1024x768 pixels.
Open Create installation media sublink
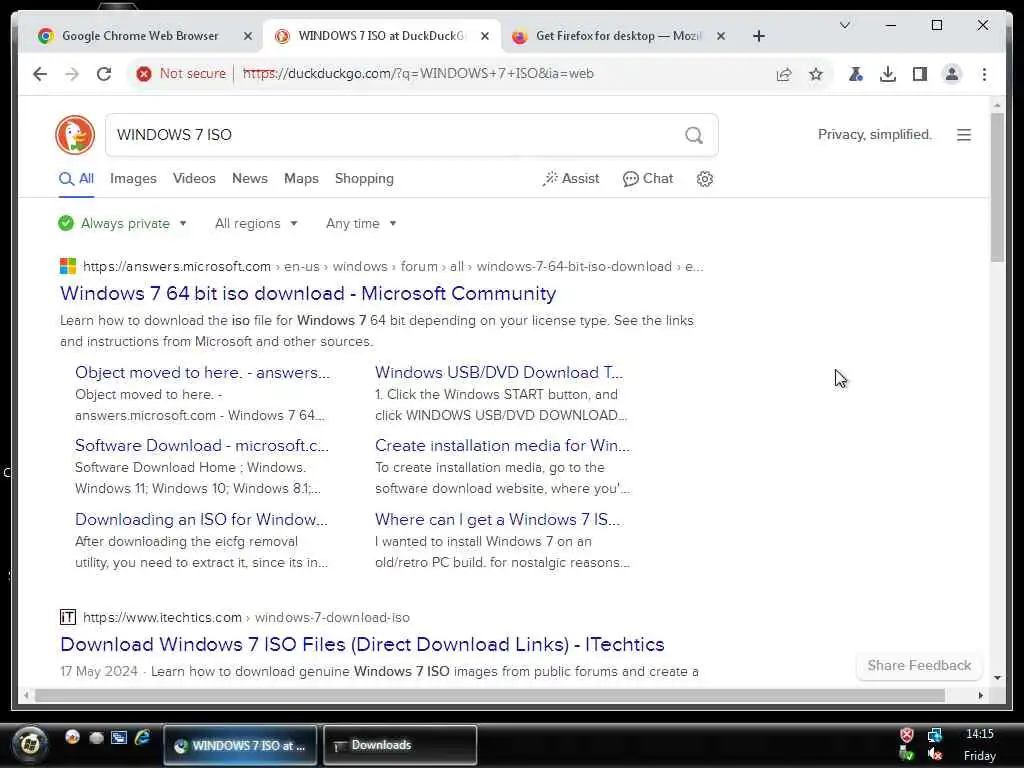(x=502, y=445)
